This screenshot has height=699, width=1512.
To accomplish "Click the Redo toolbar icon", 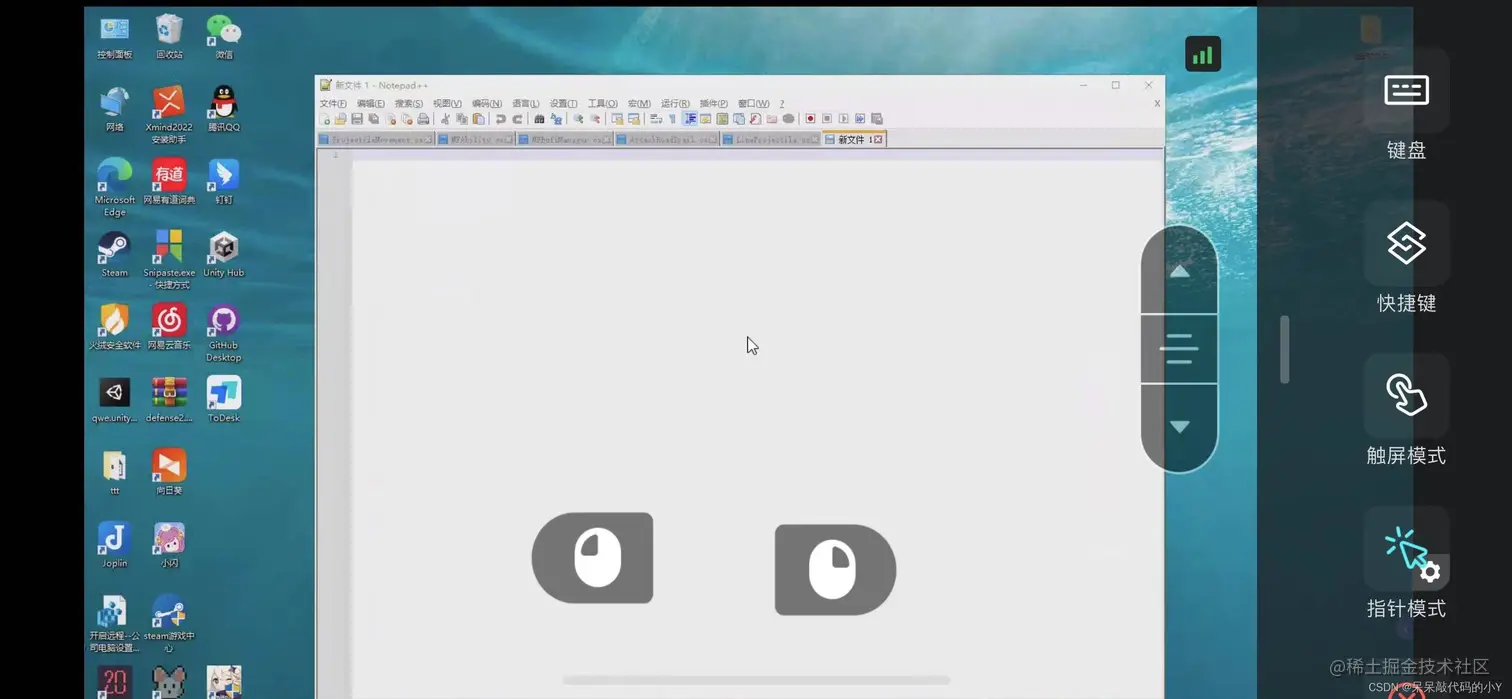I will click(x=518, y=119).
